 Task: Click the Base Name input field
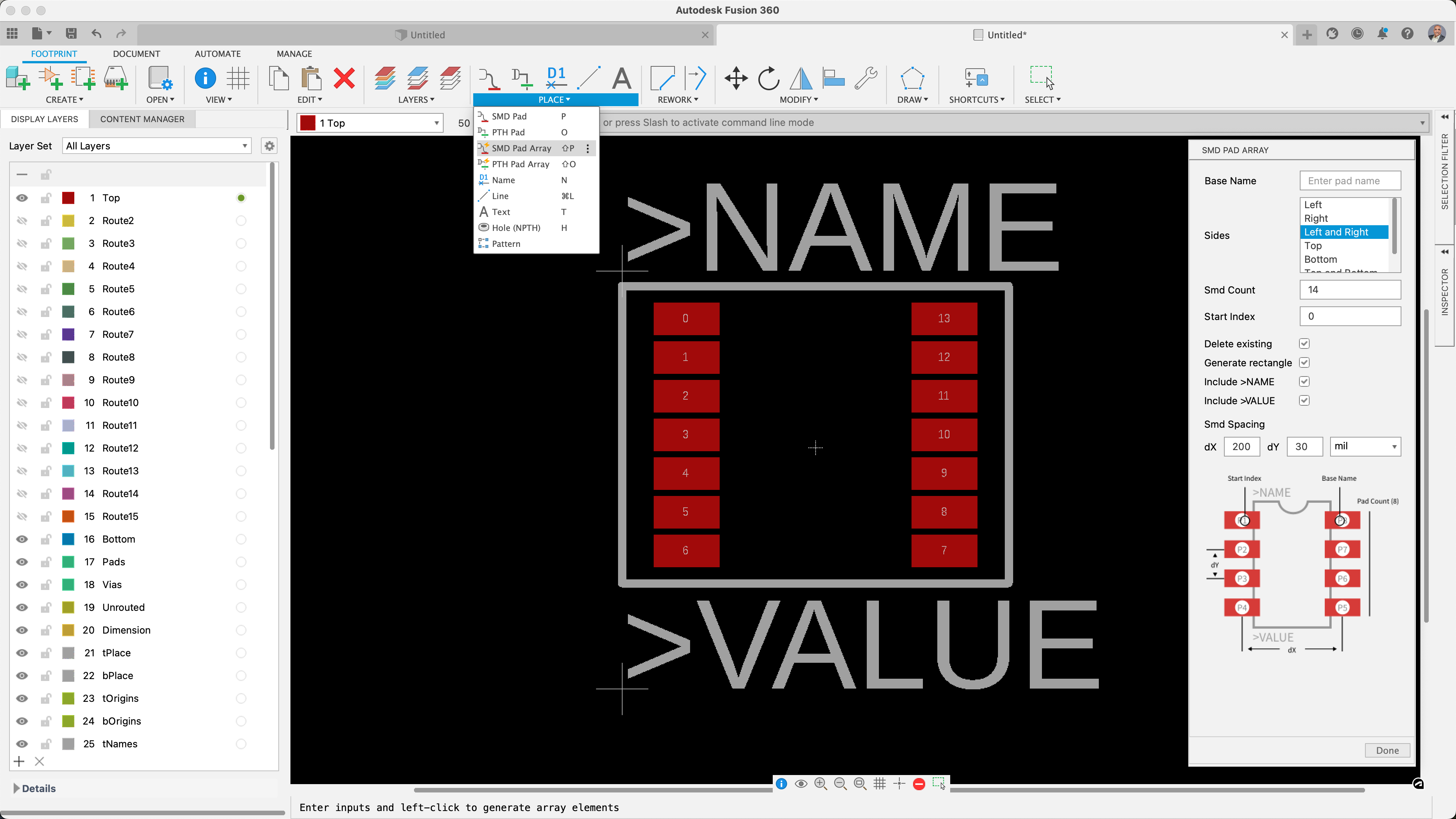(1350, 181)
